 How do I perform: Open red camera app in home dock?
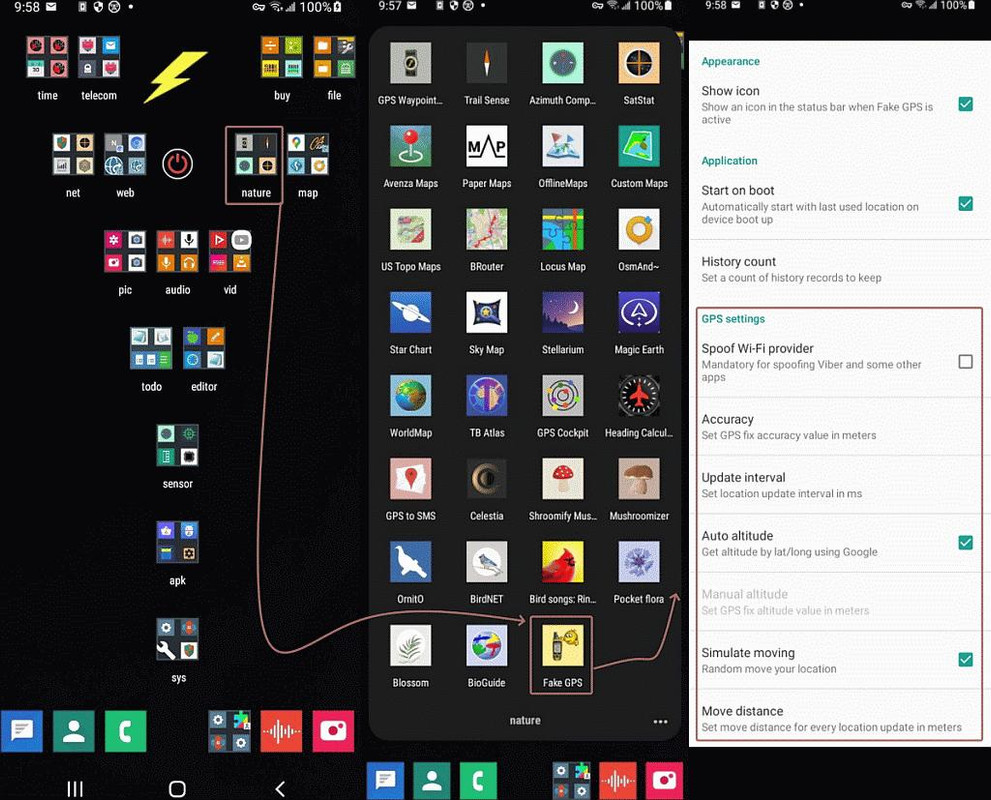click(332, 731)
